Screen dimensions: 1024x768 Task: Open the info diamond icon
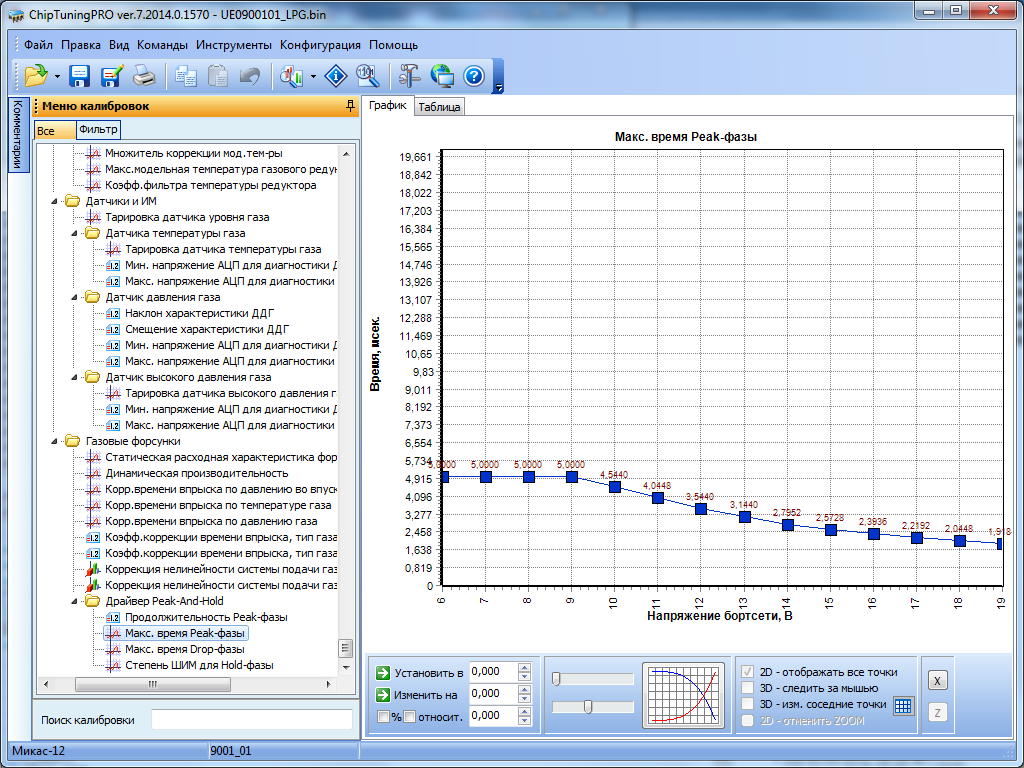[337, 76]
